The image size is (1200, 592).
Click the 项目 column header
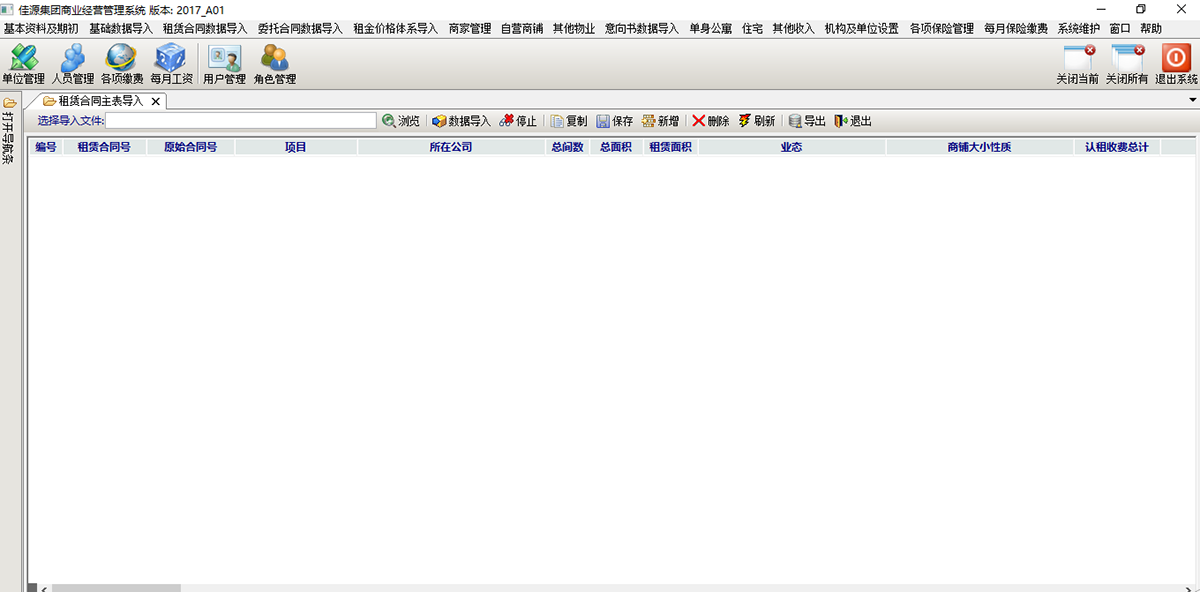pos(296,147)
